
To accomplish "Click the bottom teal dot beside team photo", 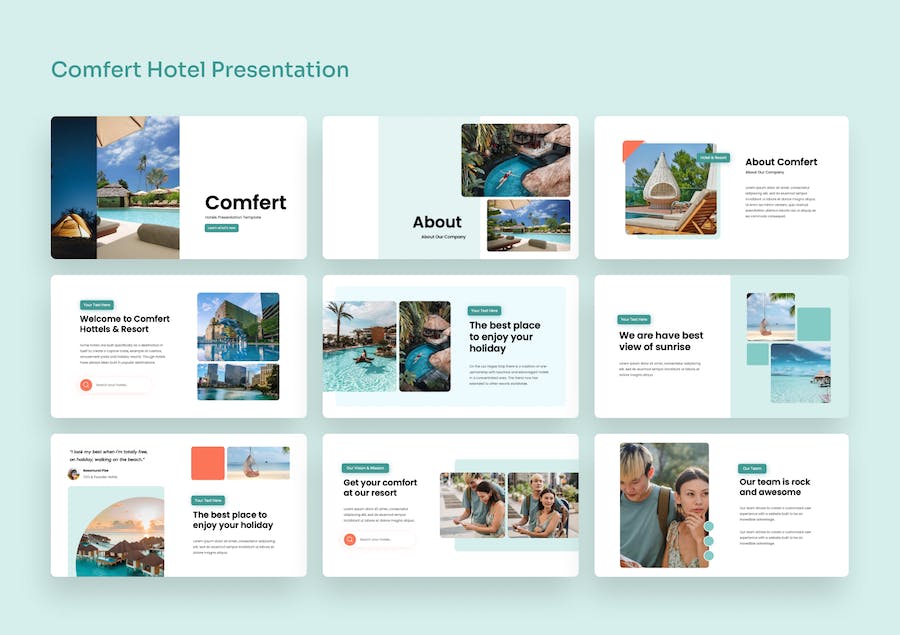I will click(709, 555).
